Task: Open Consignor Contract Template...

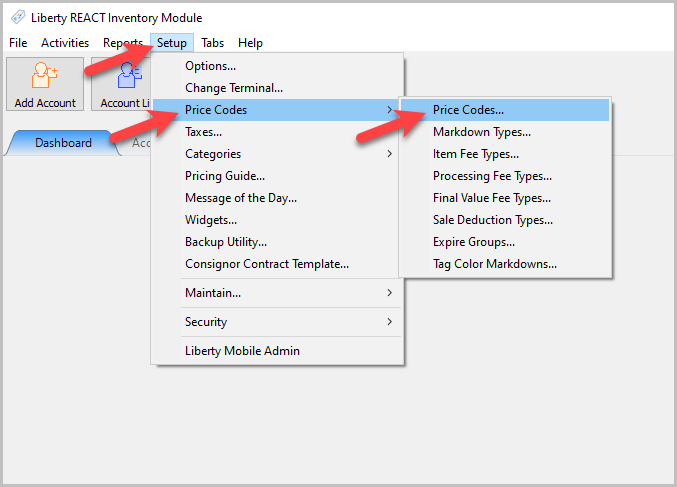Action: [277, 264]
